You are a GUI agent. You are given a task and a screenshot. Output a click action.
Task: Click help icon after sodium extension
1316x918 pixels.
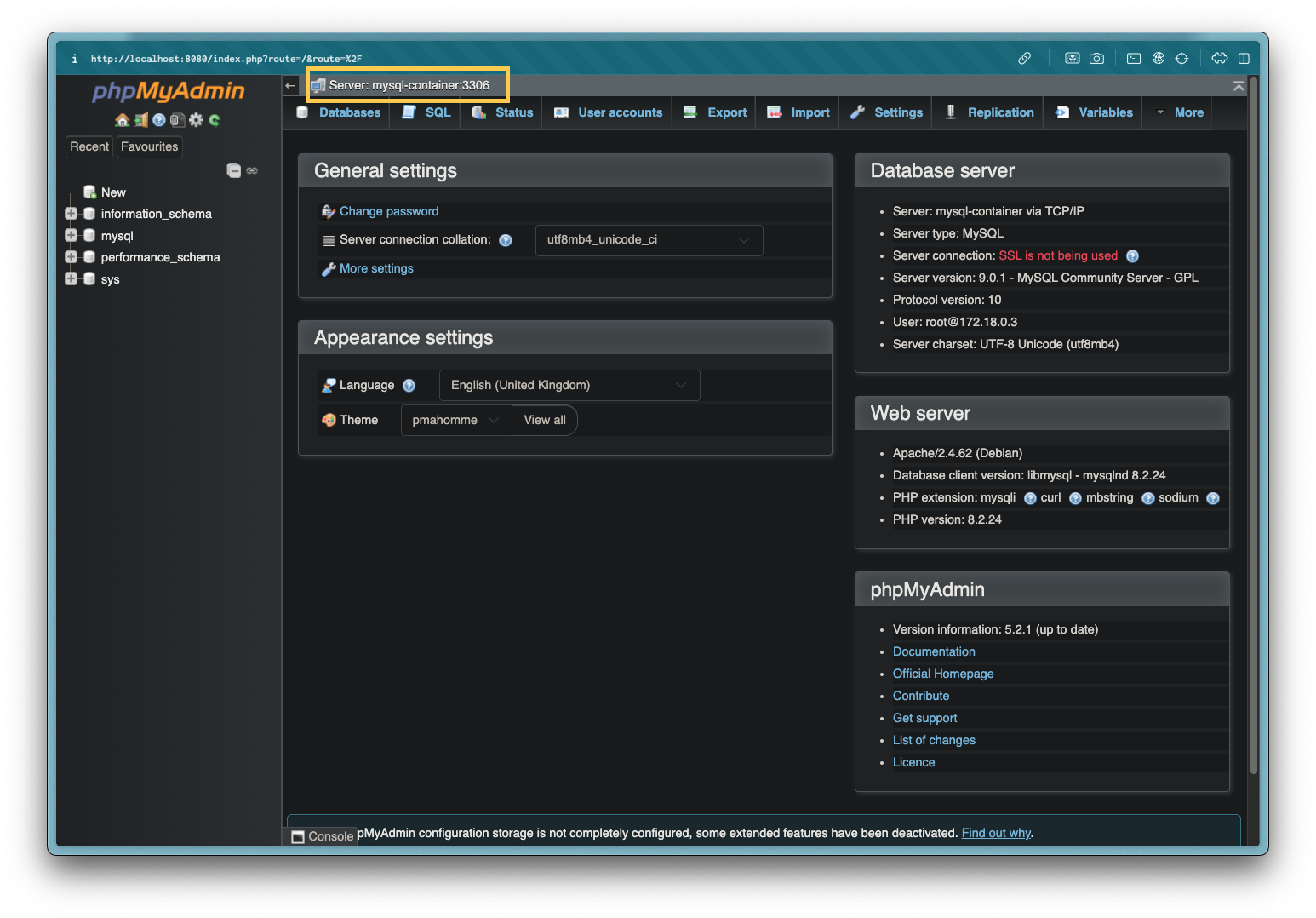coord(1213,498)
